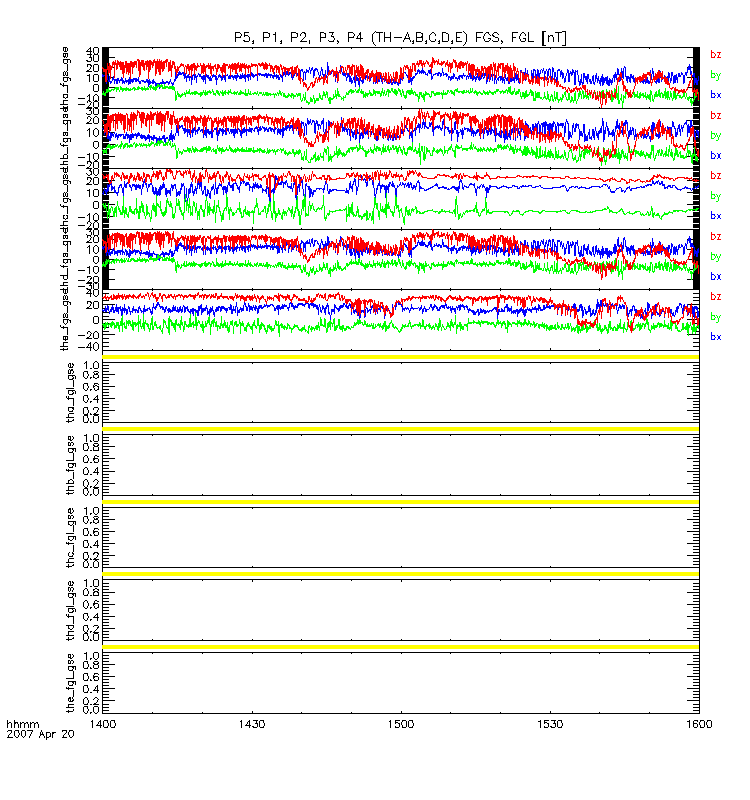Click the thb_fgl_gse y-axis label
This screenshot has width=750, height=800.
point(70,465)
